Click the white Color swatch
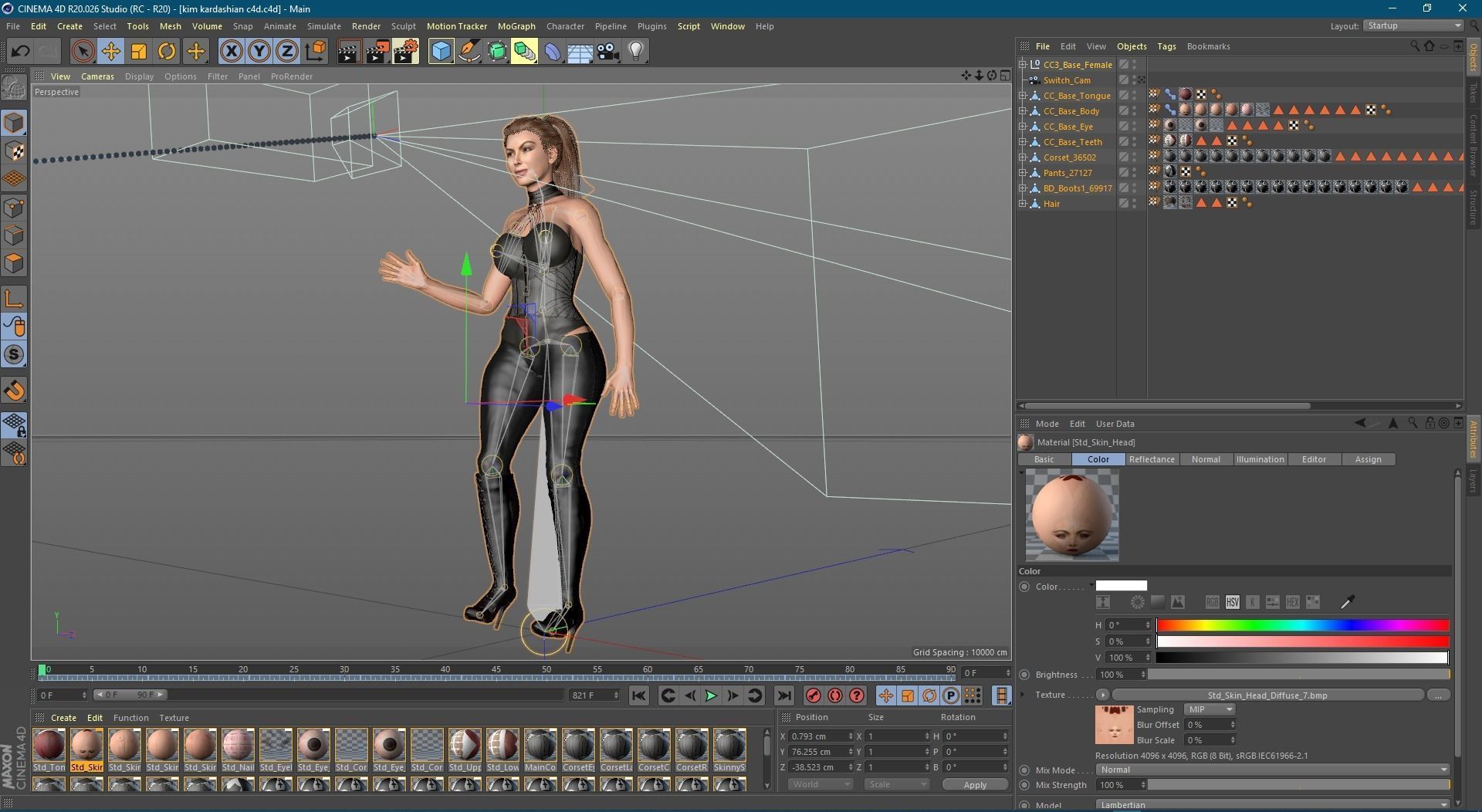This screenshot has width=1482, height=812. (x=1121, y=586)
